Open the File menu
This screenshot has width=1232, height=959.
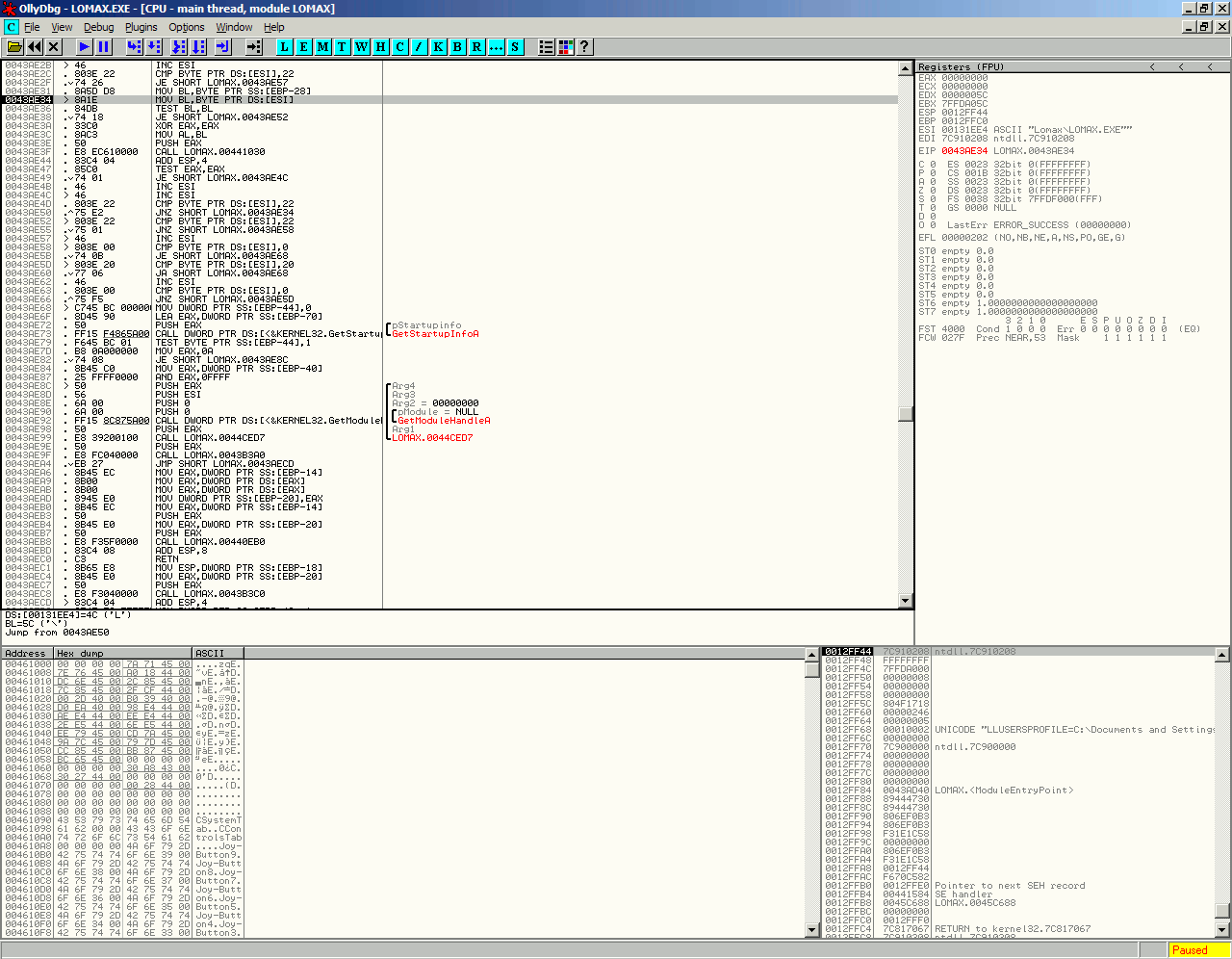tap(32, 27)
